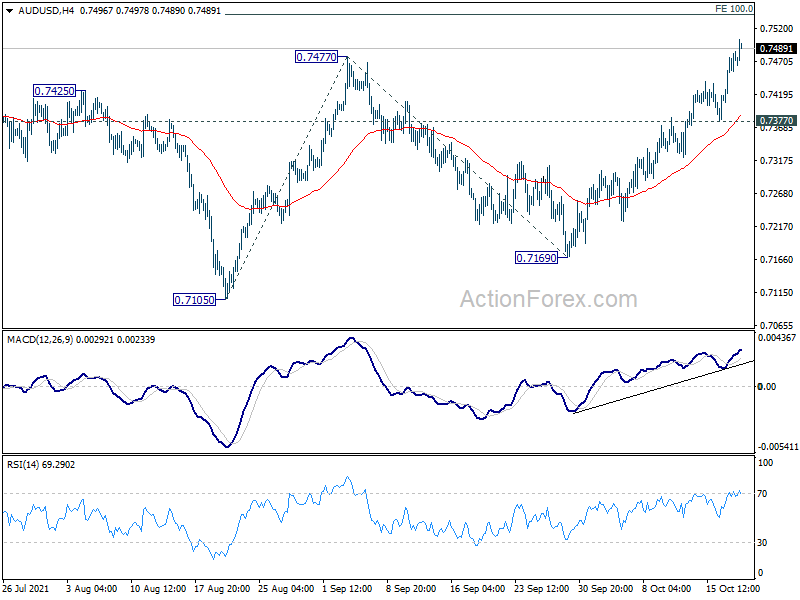Select the current price tag 0.74891
This screenshot has width=800, height=600.
(776, 48)
